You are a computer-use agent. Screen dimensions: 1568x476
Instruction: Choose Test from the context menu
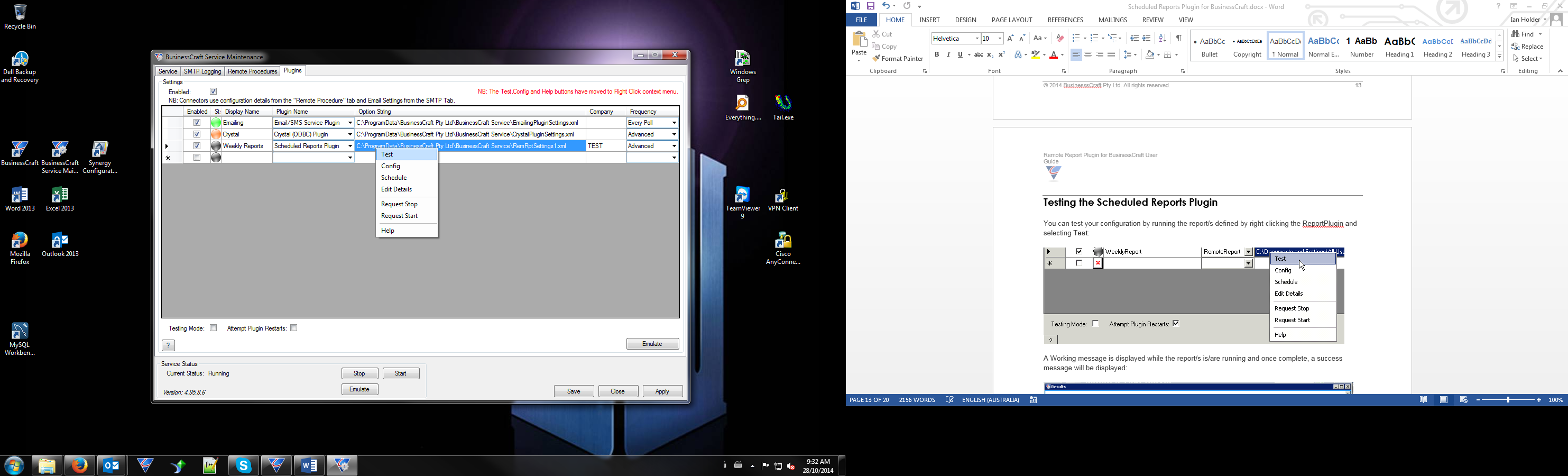pos(407,154)
